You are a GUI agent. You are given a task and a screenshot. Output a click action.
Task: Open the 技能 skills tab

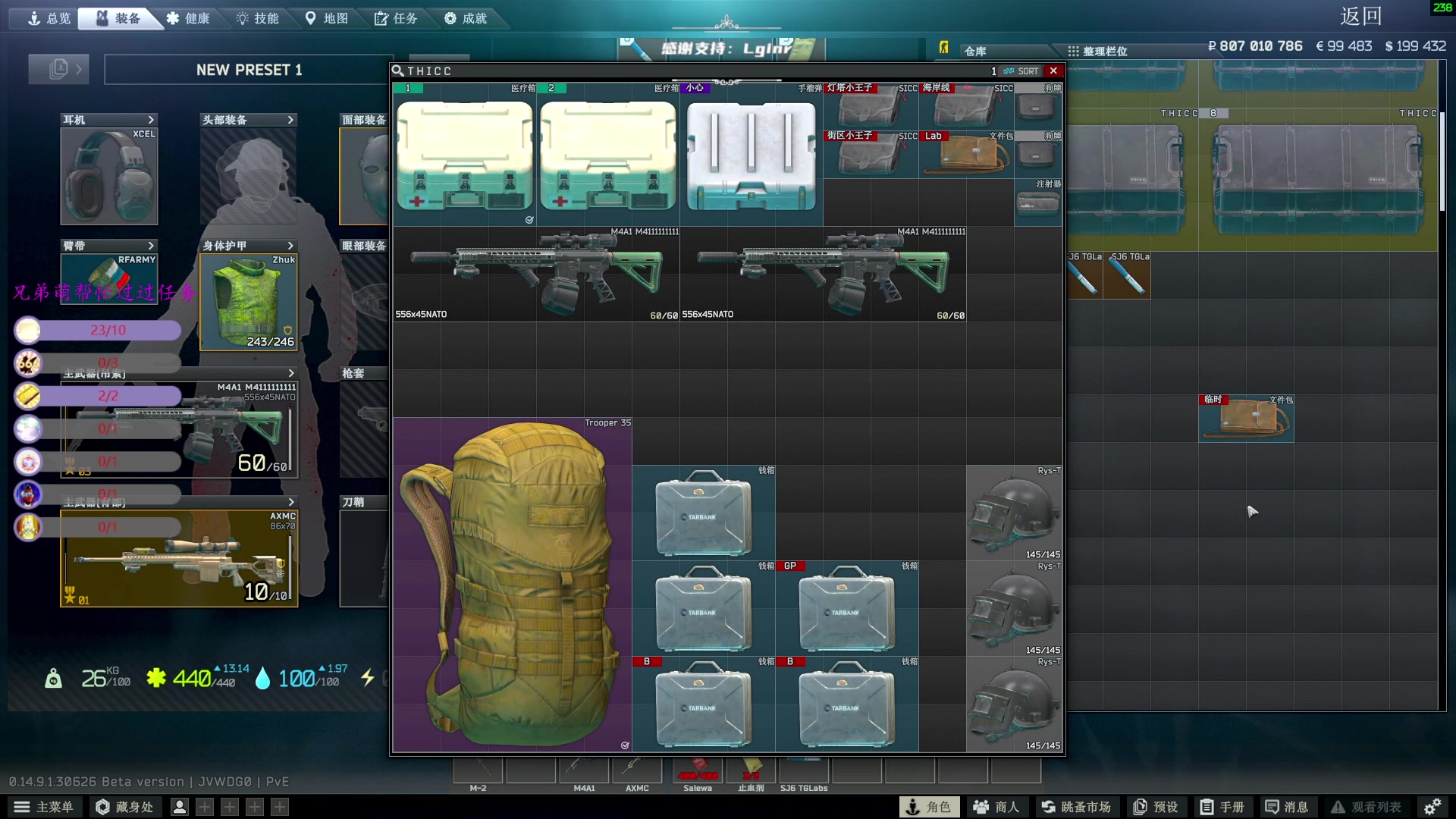[257, 18]
